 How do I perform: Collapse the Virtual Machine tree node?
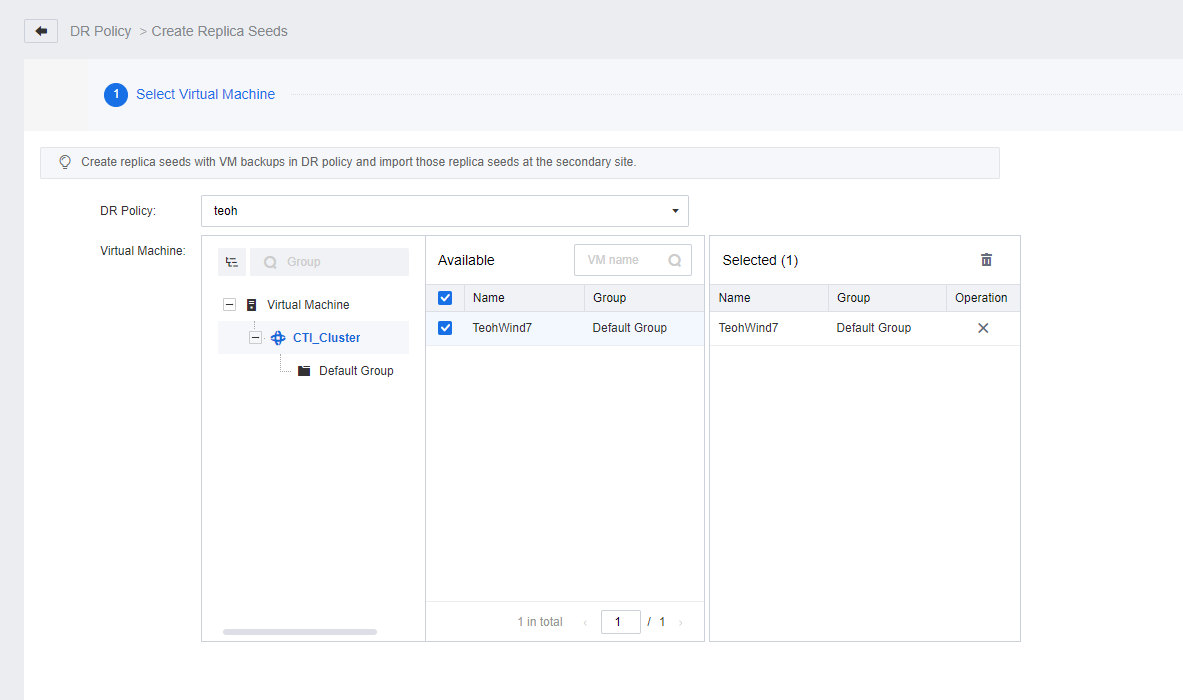click(229, 305)
